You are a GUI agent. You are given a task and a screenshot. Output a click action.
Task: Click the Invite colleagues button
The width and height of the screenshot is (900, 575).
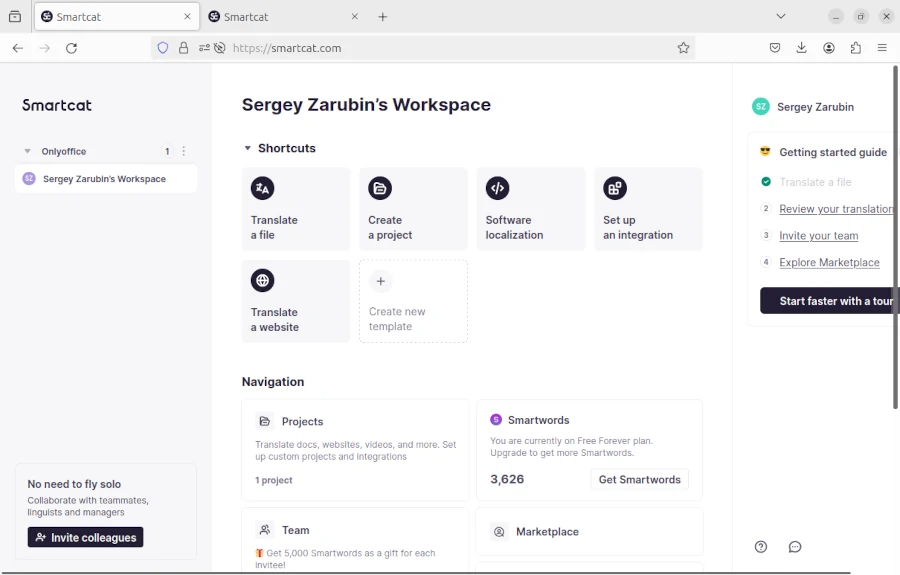[x=86, y=537]
